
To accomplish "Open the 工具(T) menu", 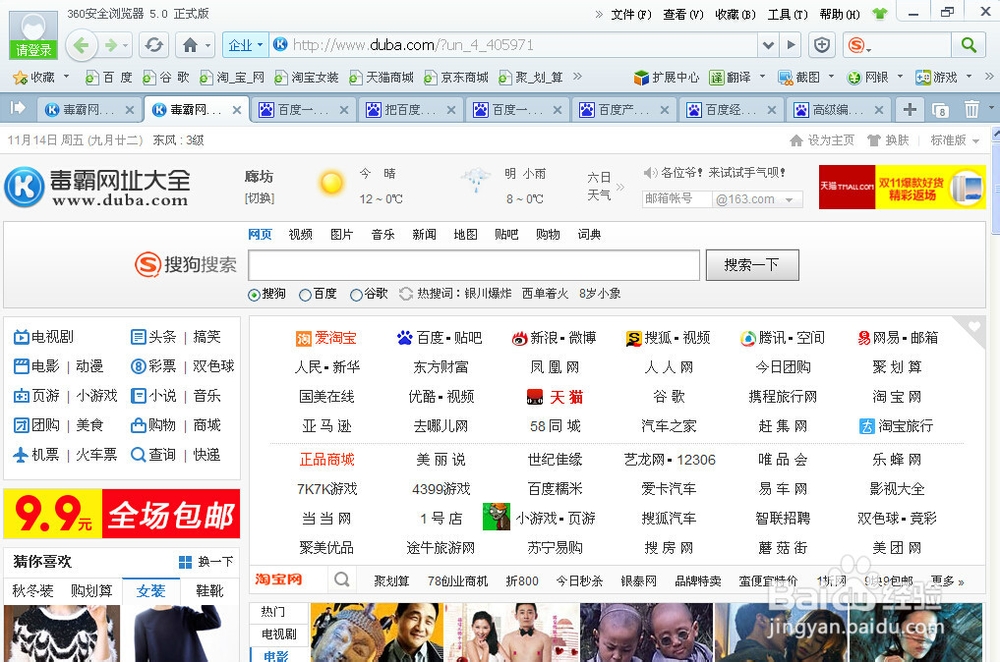I will click(x=787, y=14).
